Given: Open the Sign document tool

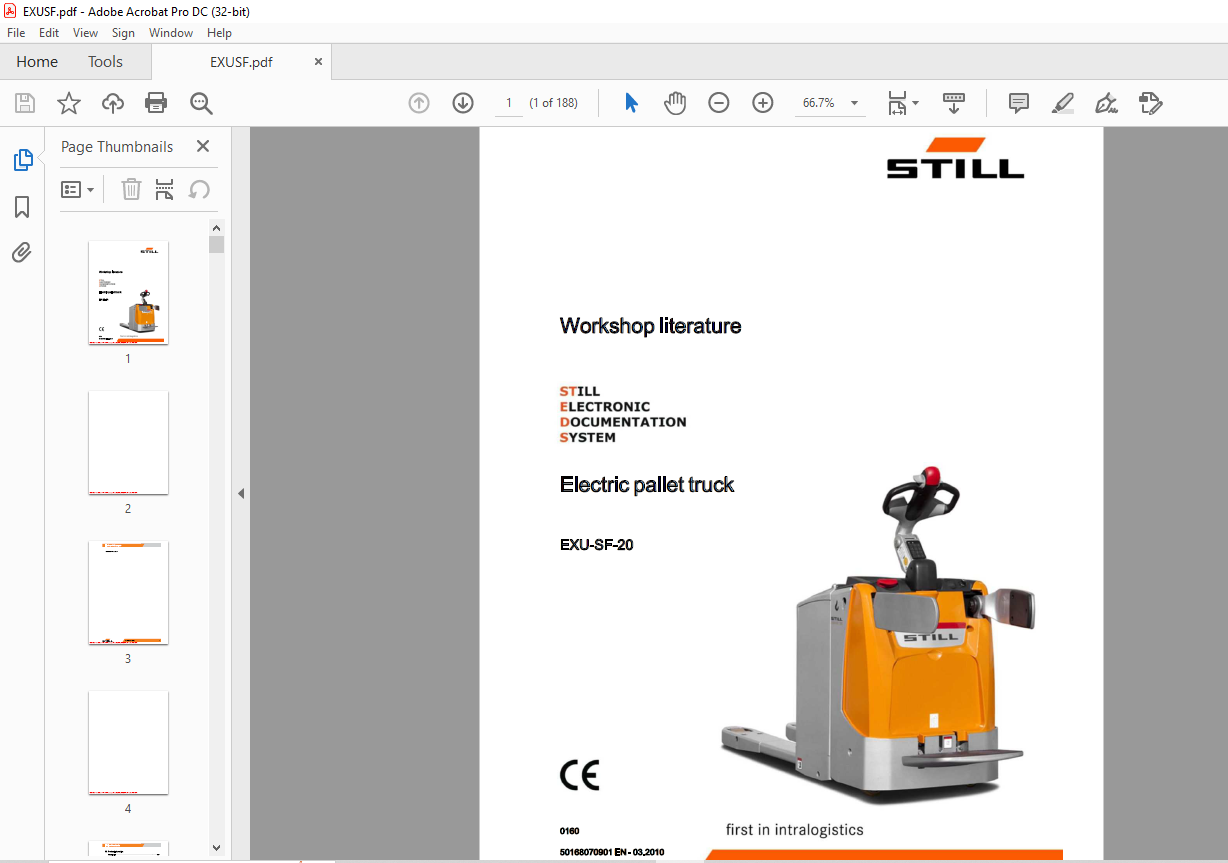Looking at the screenshot, I should [1106, 103].
